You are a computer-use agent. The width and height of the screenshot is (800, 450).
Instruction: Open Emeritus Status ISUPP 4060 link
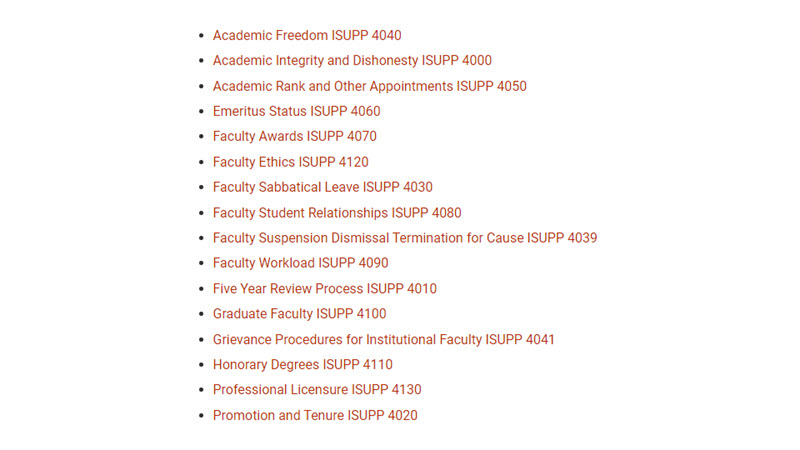(x=296, y=111)
